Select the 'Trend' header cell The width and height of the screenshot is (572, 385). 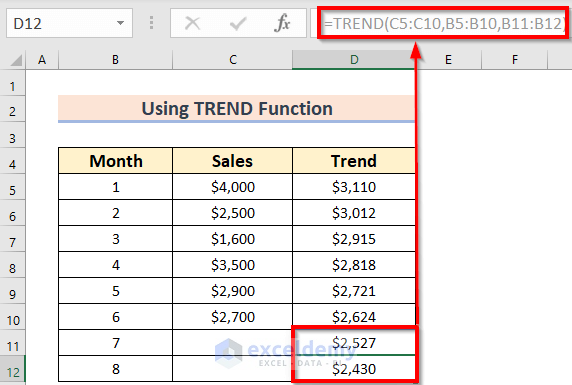coord(354,161)
